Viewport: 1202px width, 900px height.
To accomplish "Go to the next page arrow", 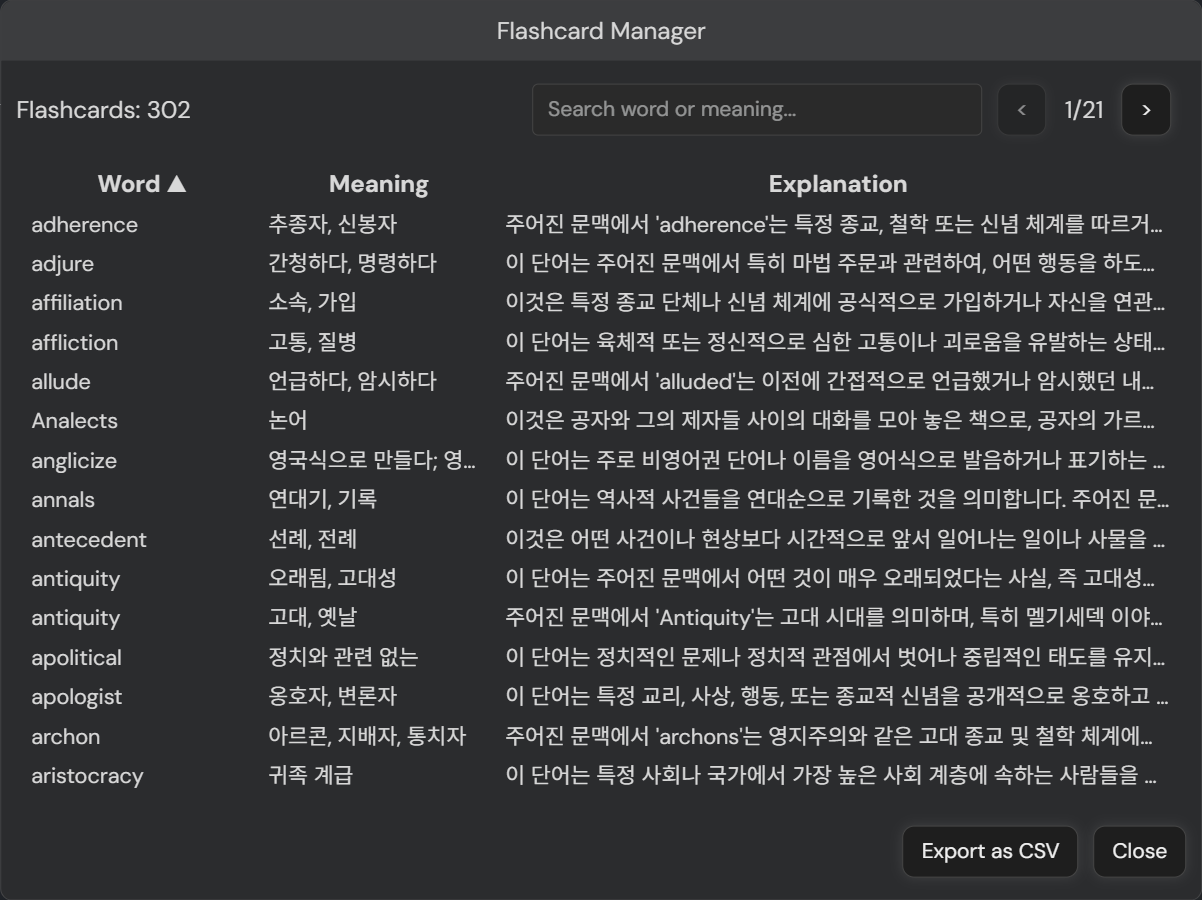I will pyautogui.click(x=1146, y=110).
